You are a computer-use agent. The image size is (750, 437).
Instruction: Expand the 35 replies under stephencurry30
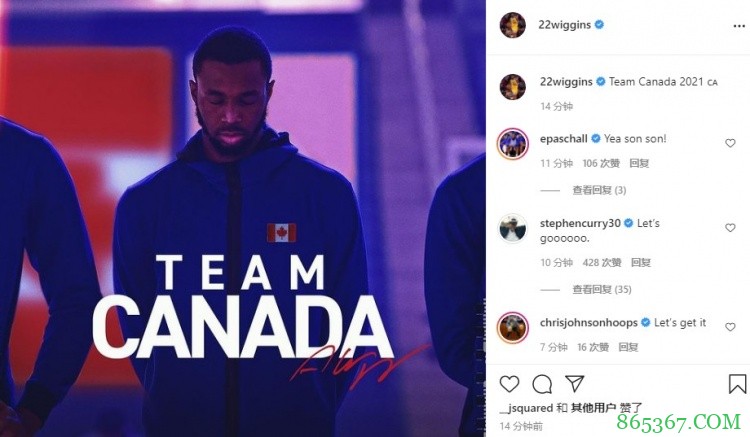click(602, 289)
